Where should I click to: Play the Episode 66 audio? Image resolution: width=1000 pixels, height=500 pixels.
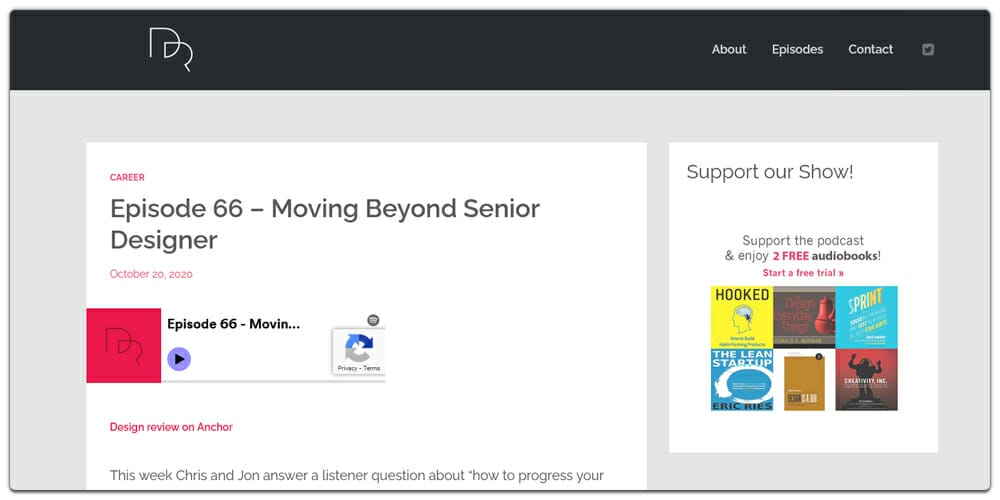(179, 358)
